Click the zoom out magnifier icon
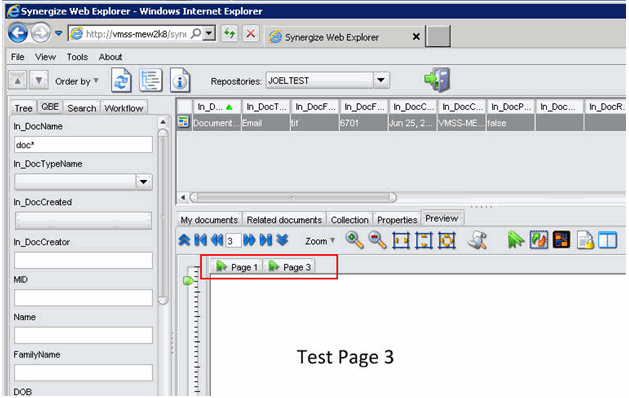This screenshot has width=629, height=398. point(377,240)
